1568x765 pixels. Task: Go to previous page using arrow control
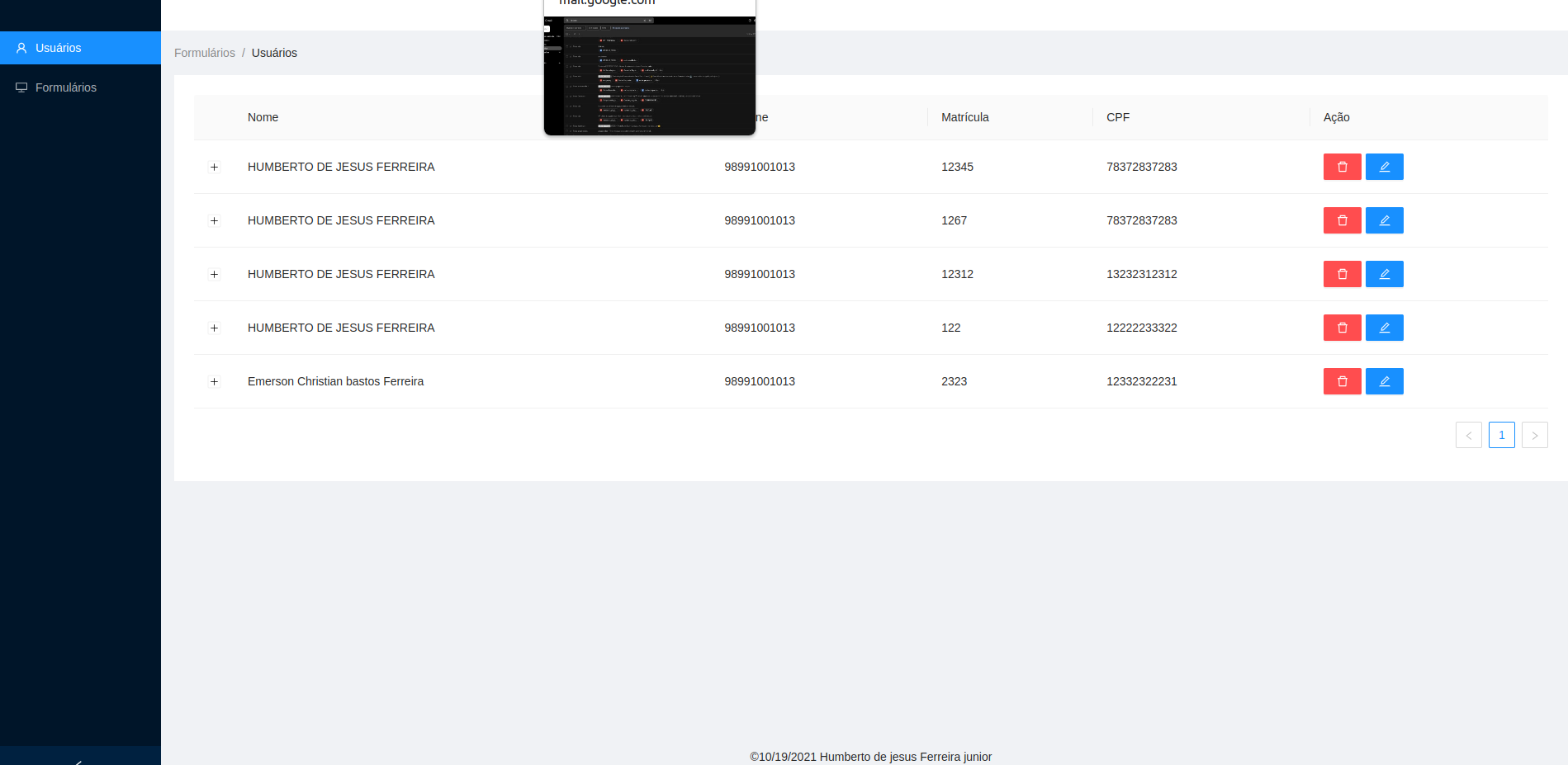(1468, 435)
